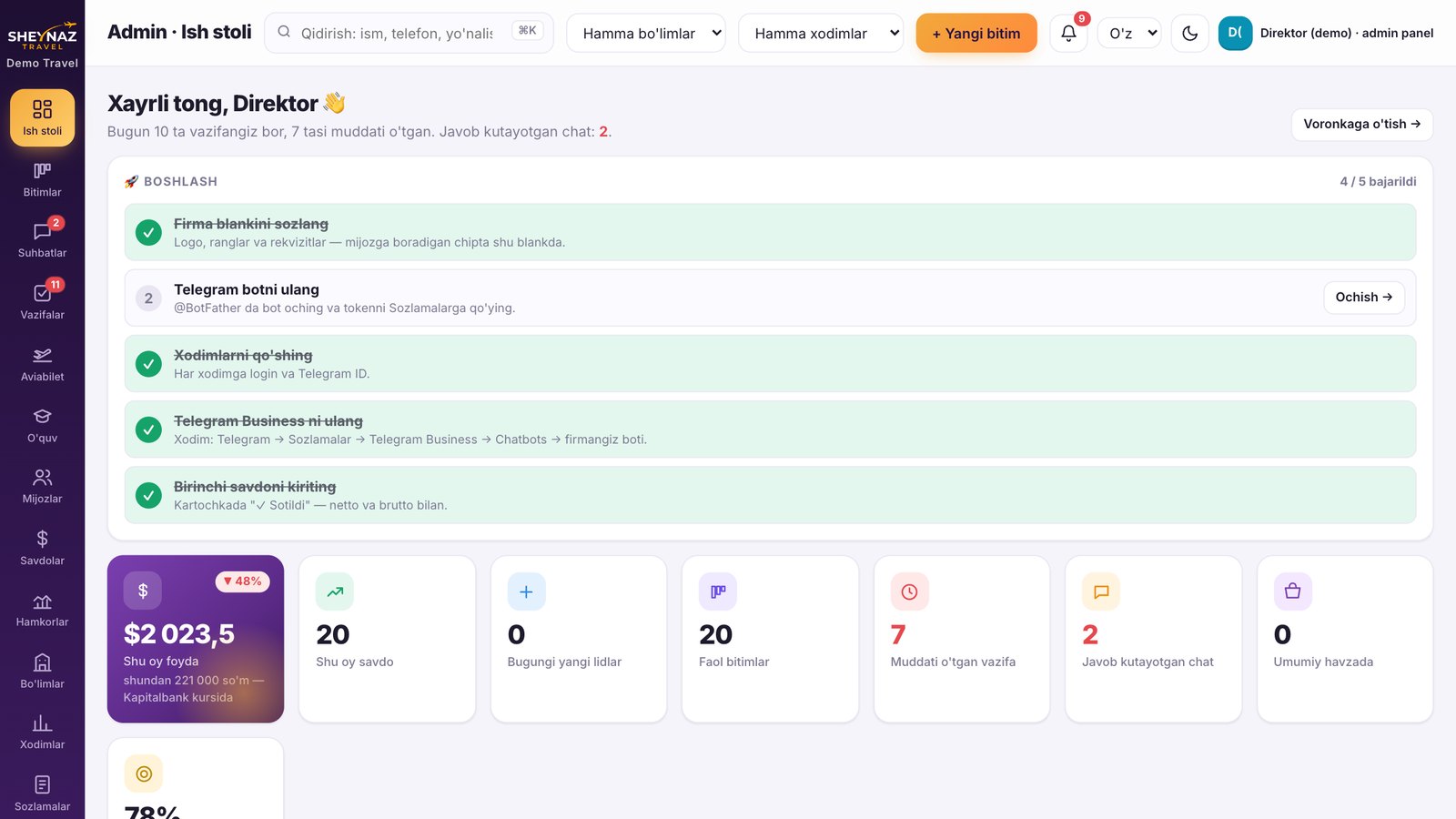The image size is (1456, 819).
Task: Click step 2 circle for Telegram botni ulang
Action: coord(148,298)
